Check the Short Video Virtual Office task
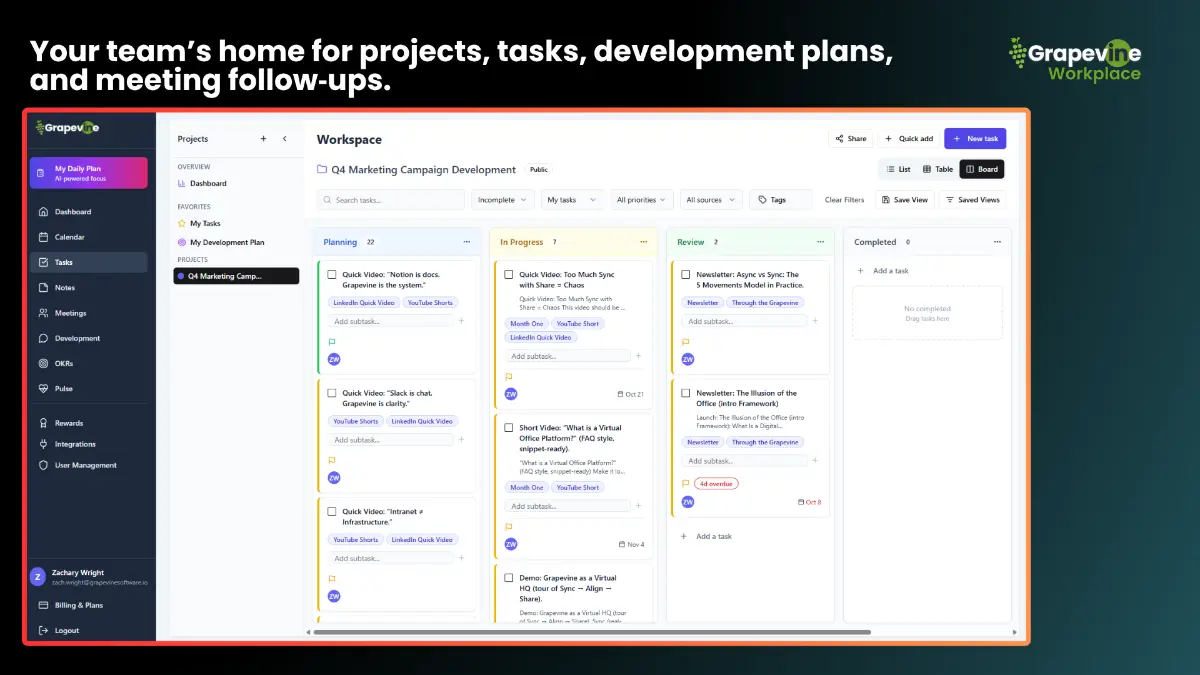Viewport: 1200px width, 675px height. tap(507, 427)
